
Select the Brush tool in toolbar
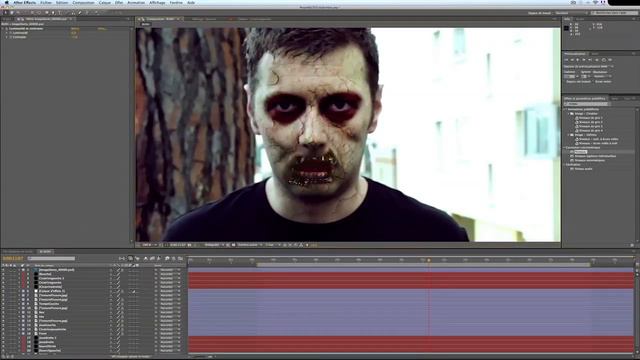tap(66, 13)
